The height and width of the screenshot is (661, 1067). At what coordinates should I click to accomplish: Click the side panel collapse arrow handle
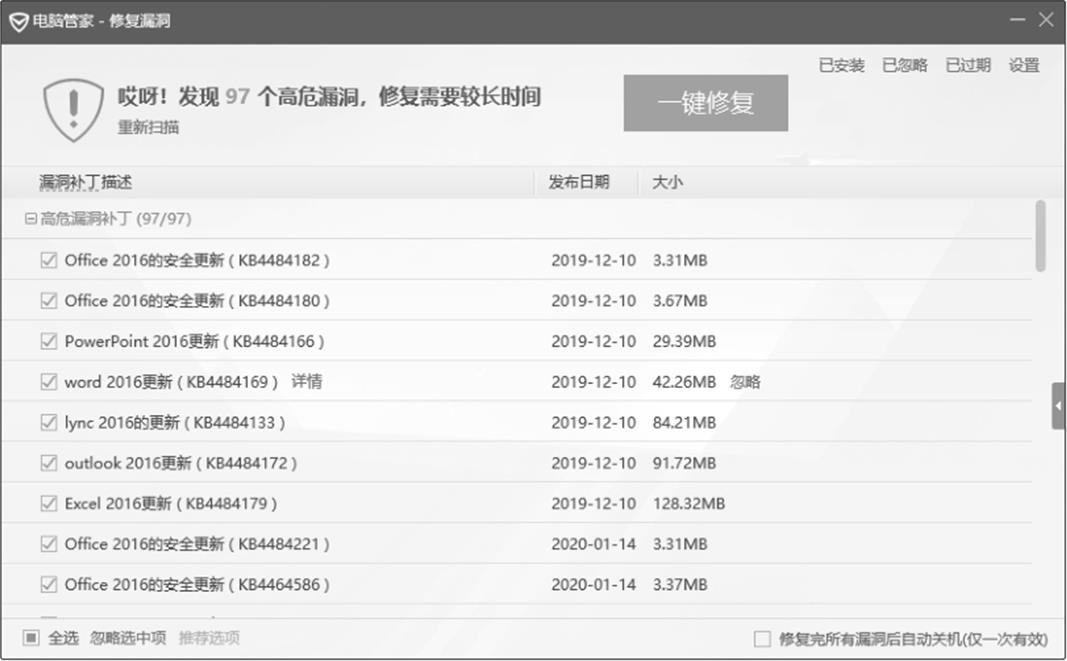point(1058,406)
